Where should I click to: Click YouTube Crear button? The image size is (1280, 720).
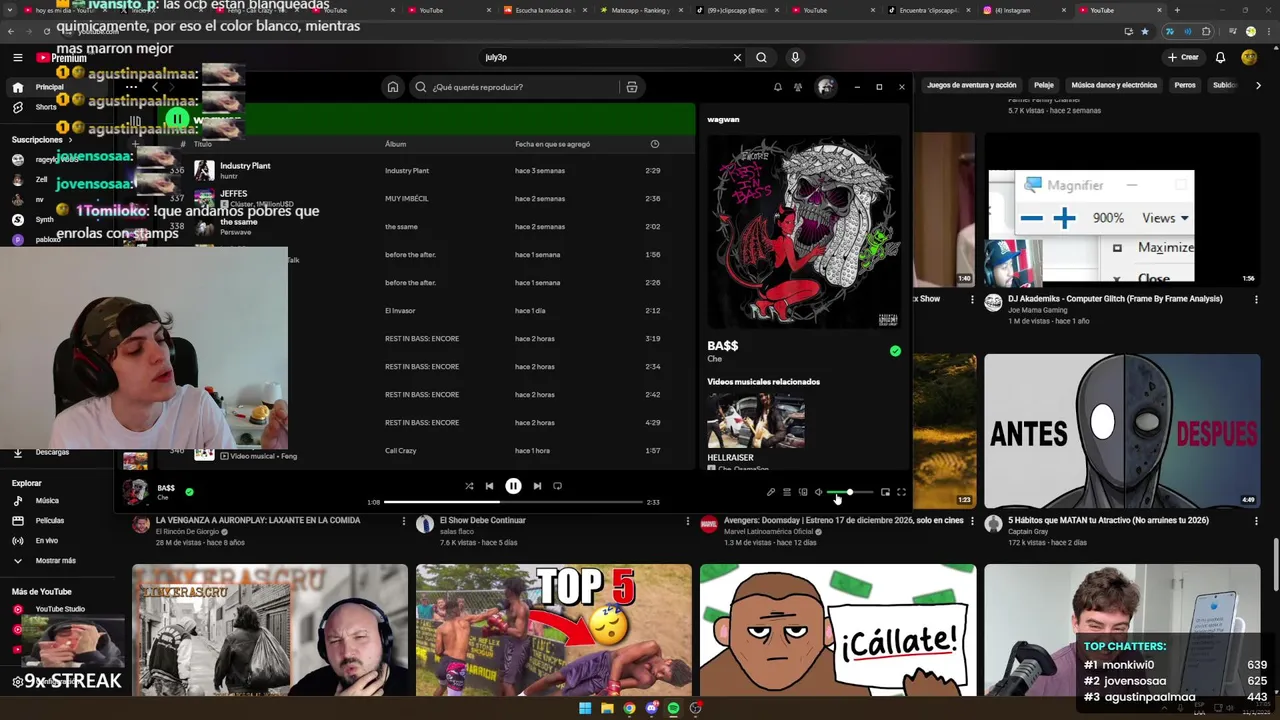coord(1183,57)
